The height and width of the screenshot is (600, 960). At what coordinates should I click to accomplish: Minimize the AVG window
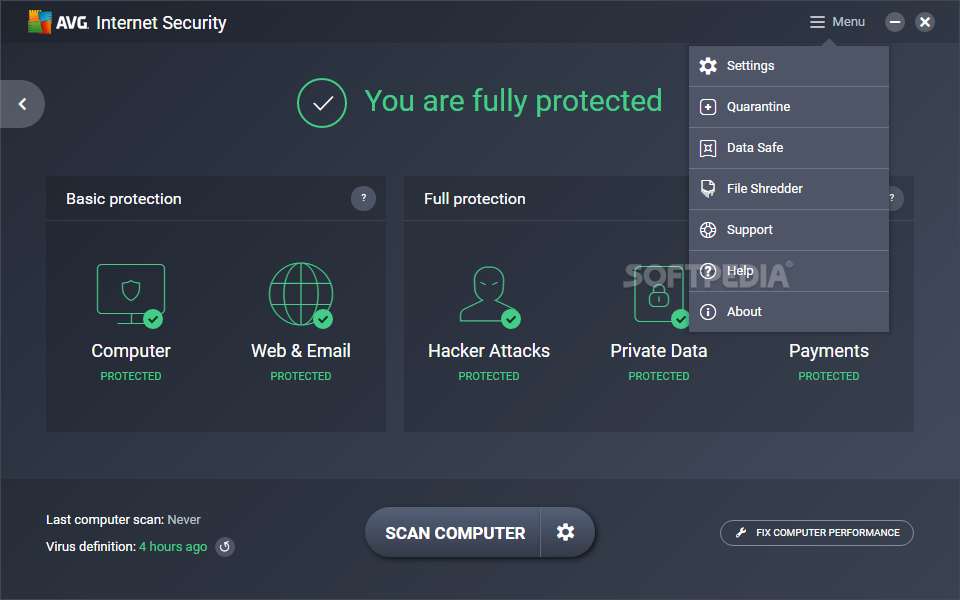click(895, 23)
